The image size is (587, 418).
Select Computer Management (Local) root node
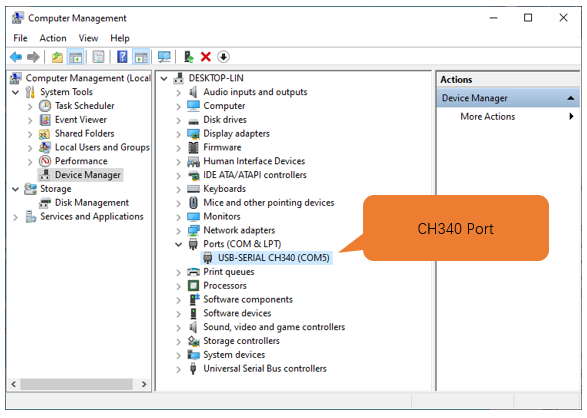(88, 78)
